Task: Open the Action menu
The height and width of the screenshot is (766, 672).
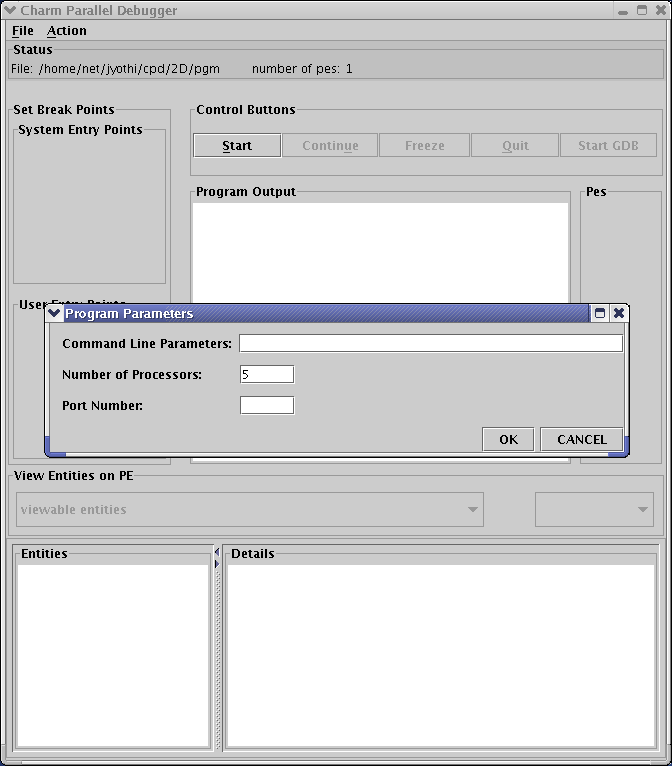Action: pos(67,31)
